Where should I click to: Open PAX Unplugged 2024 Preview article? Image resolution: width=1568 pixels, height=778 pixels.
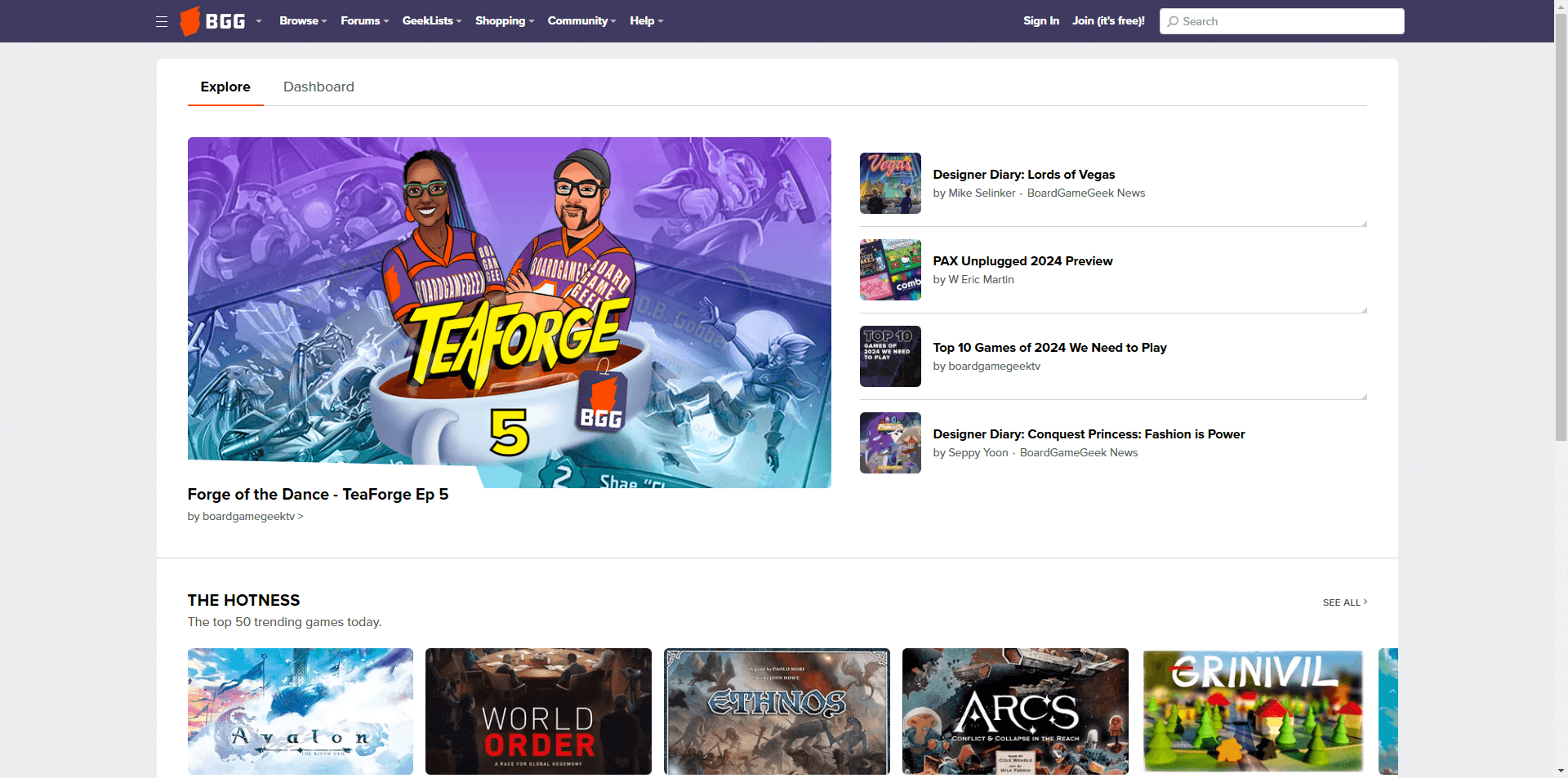(x=1022, y=261)
